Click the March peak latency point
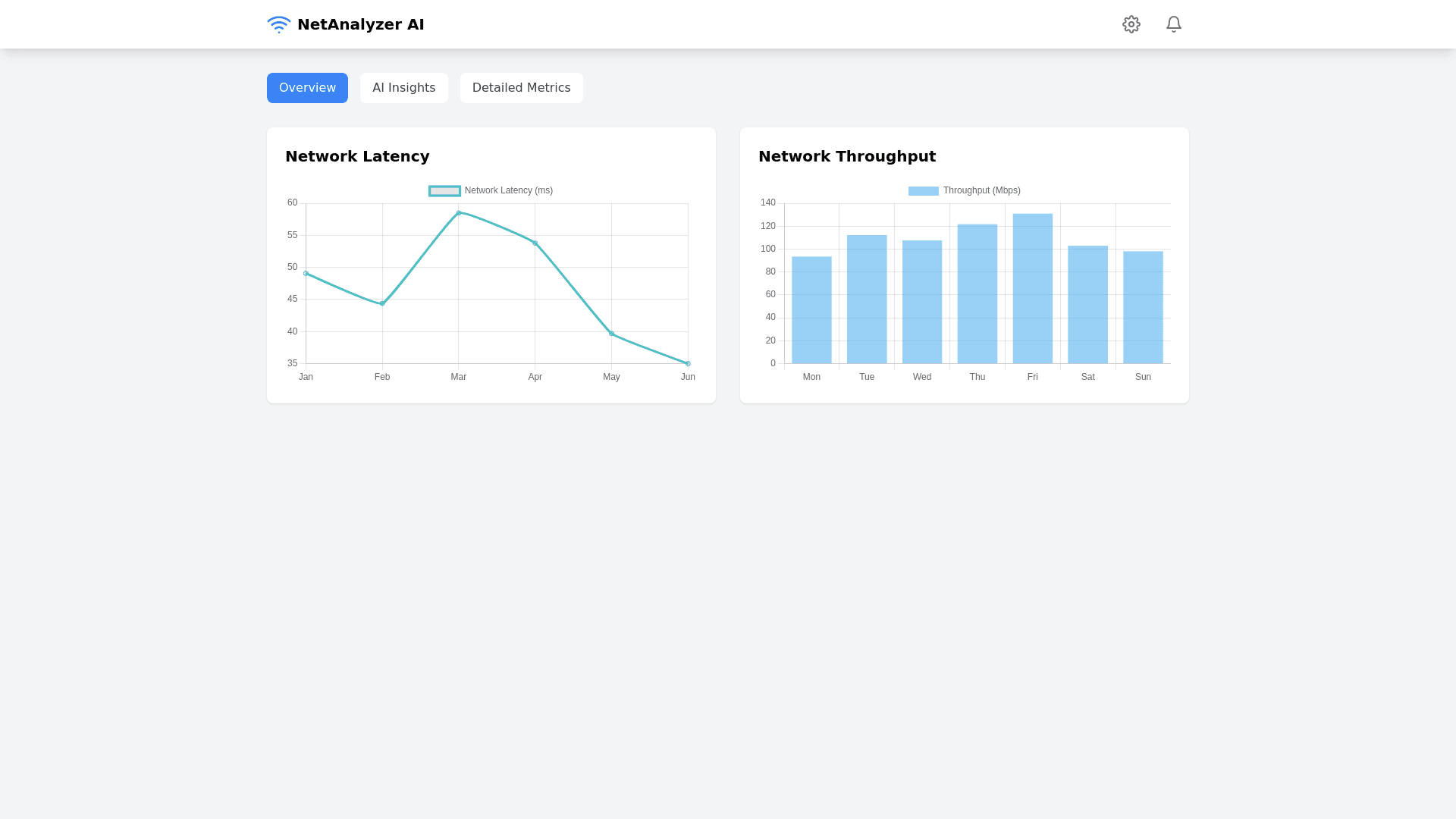 click(459, 213)
